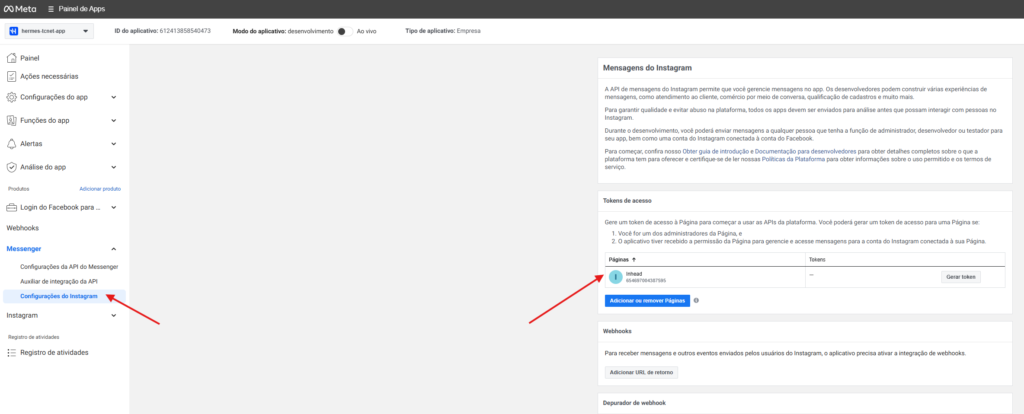
Task: Open the hamburger menu beside Painel de Apps
Action: (52, 9)
